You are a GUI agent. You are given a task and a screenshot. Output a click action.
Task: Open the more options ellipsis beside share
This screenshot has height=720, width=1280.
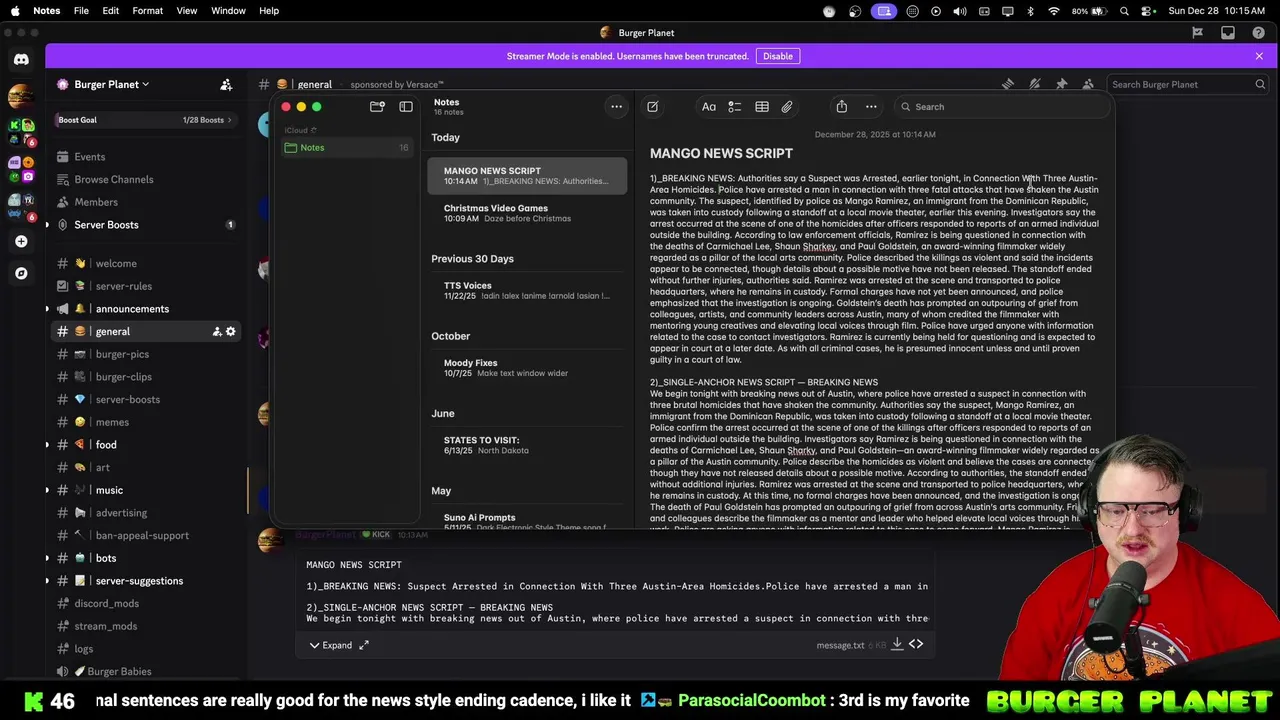[871, 107]
